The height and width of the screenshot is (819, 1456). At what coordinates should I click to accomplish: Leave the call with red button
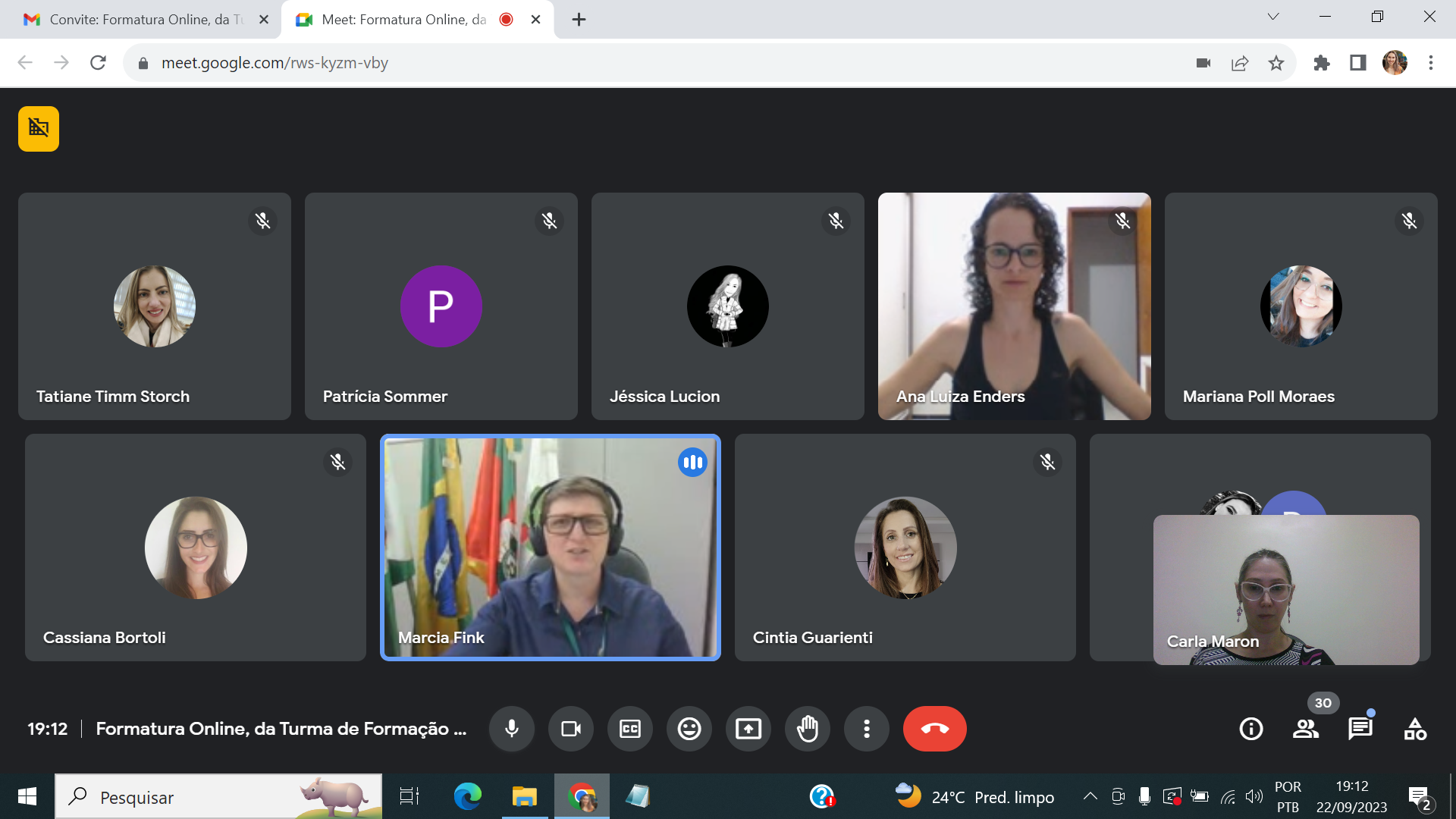[x=934, y=729]
